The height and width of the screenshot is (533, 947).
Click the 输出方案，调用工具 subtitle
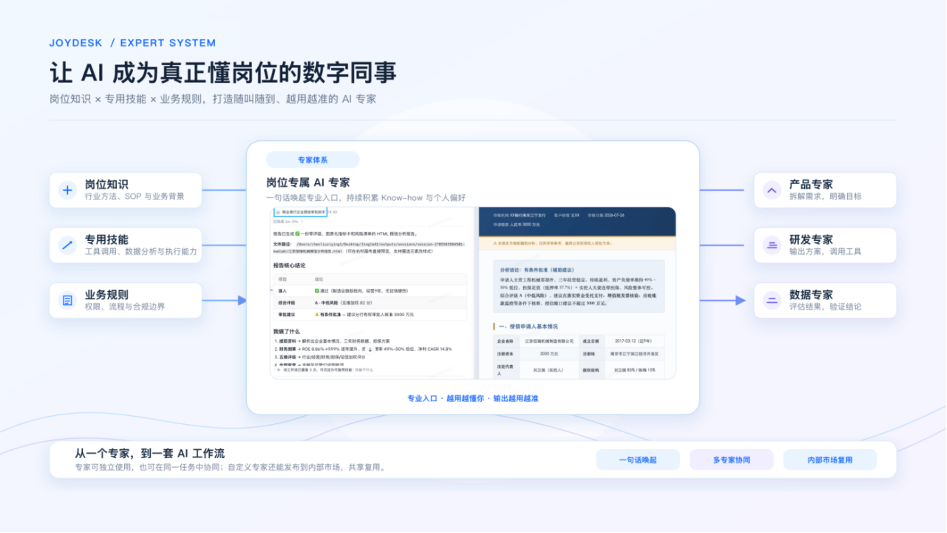coord(825,252)
